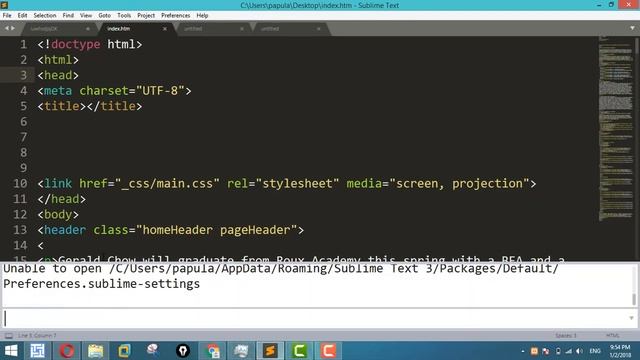Change the HTML syntax in status bar
This screenshot has width=640, height=360.
click(613, 336)
